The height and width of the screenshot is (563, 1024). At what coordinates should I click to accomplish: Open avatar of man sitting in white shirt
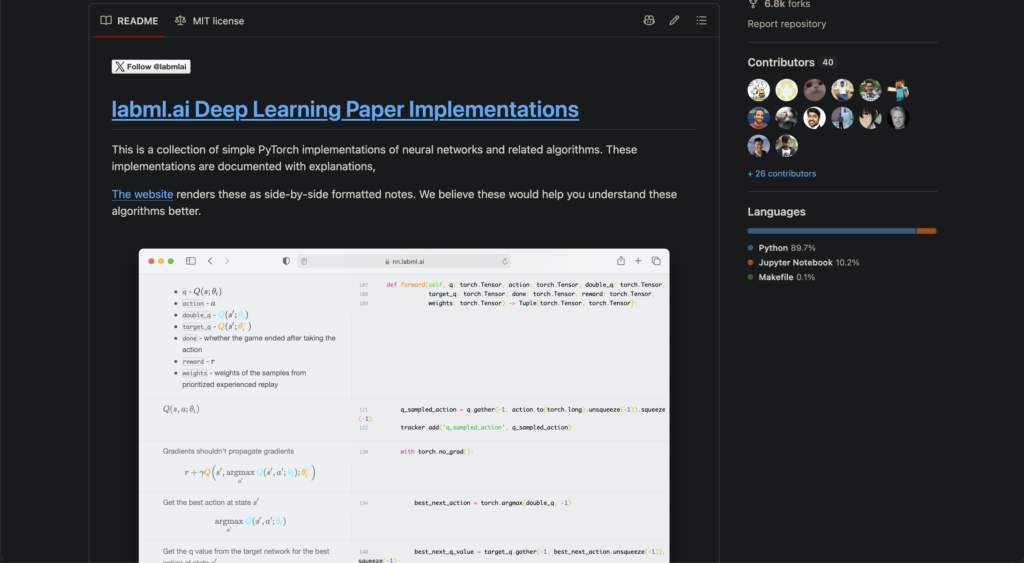click(x=842, y=89)
